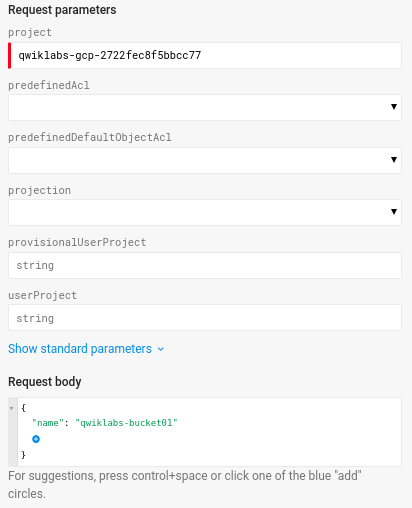Viewport: 412px width, 508px height.
Task: Focus the project input field
Action: pyautogui.click(x=205, y=55)
